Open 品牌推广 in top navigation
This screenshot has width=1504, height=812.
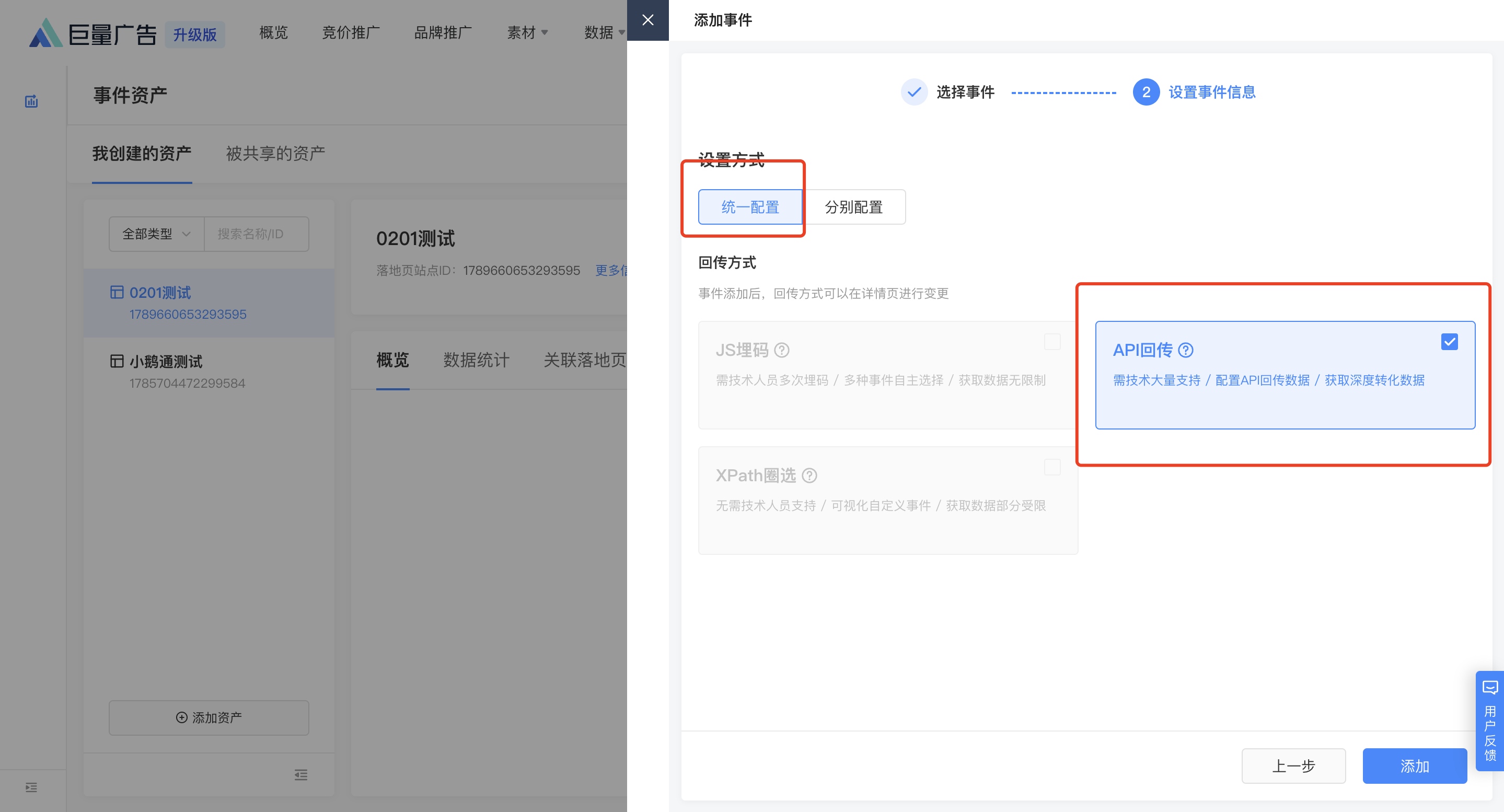tap(443, 33)
